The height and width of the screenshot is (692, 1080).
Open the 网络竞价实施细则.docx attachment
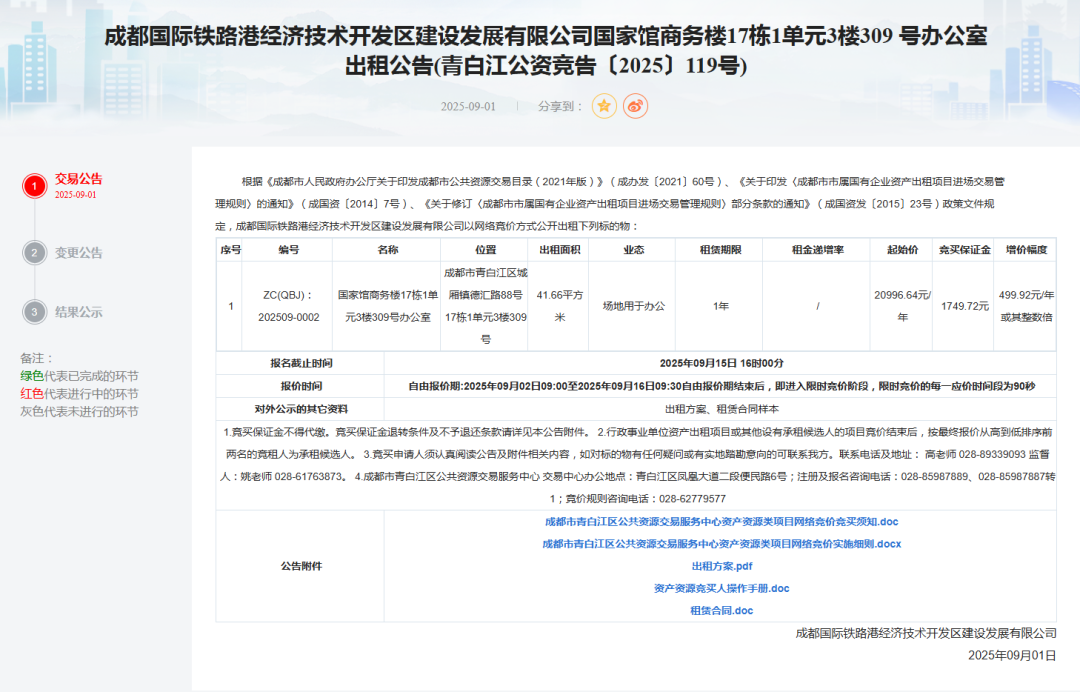[x=721, y=544]
